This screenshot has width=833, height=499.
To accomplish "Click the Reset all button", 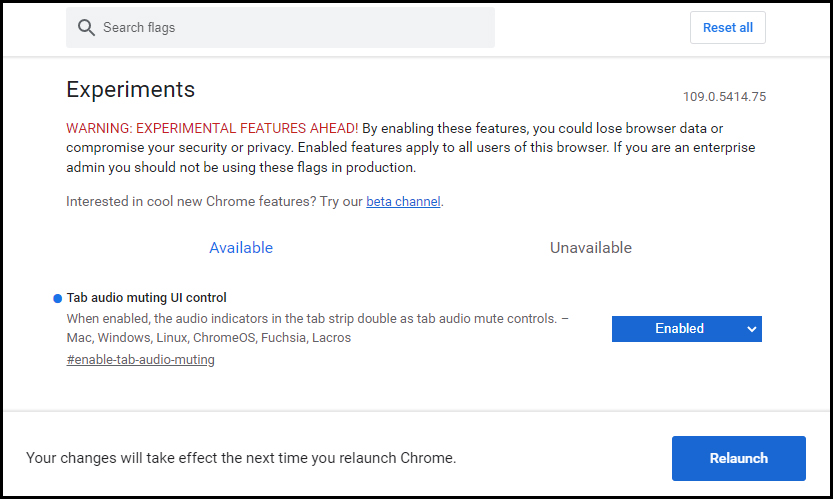I will (x=728, y=28).
